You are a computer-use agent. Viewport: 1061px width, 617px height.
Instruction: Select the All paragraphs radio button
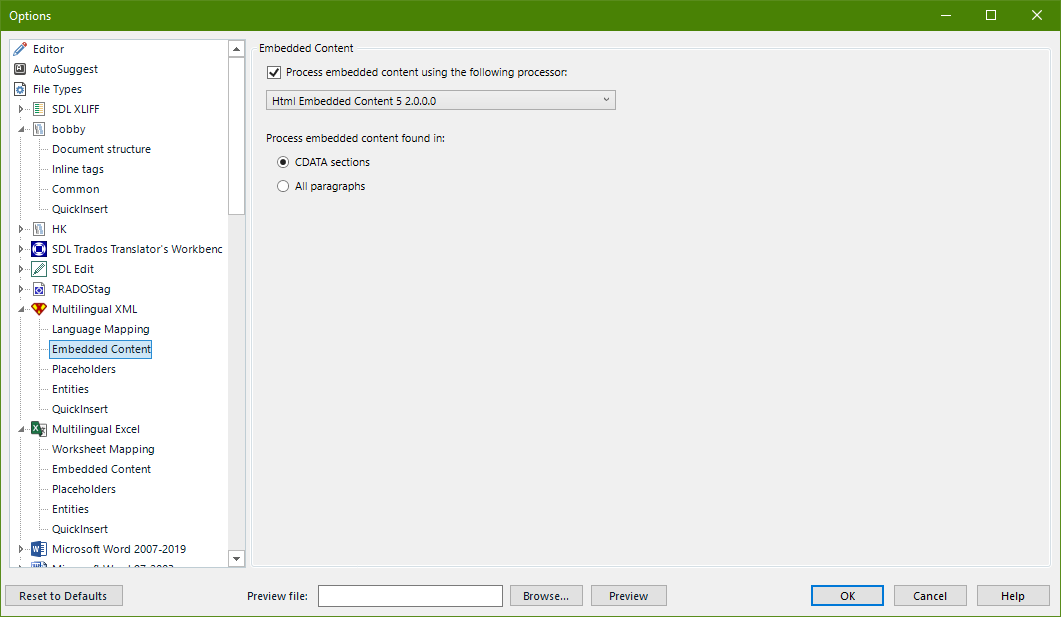pos(283,186)
